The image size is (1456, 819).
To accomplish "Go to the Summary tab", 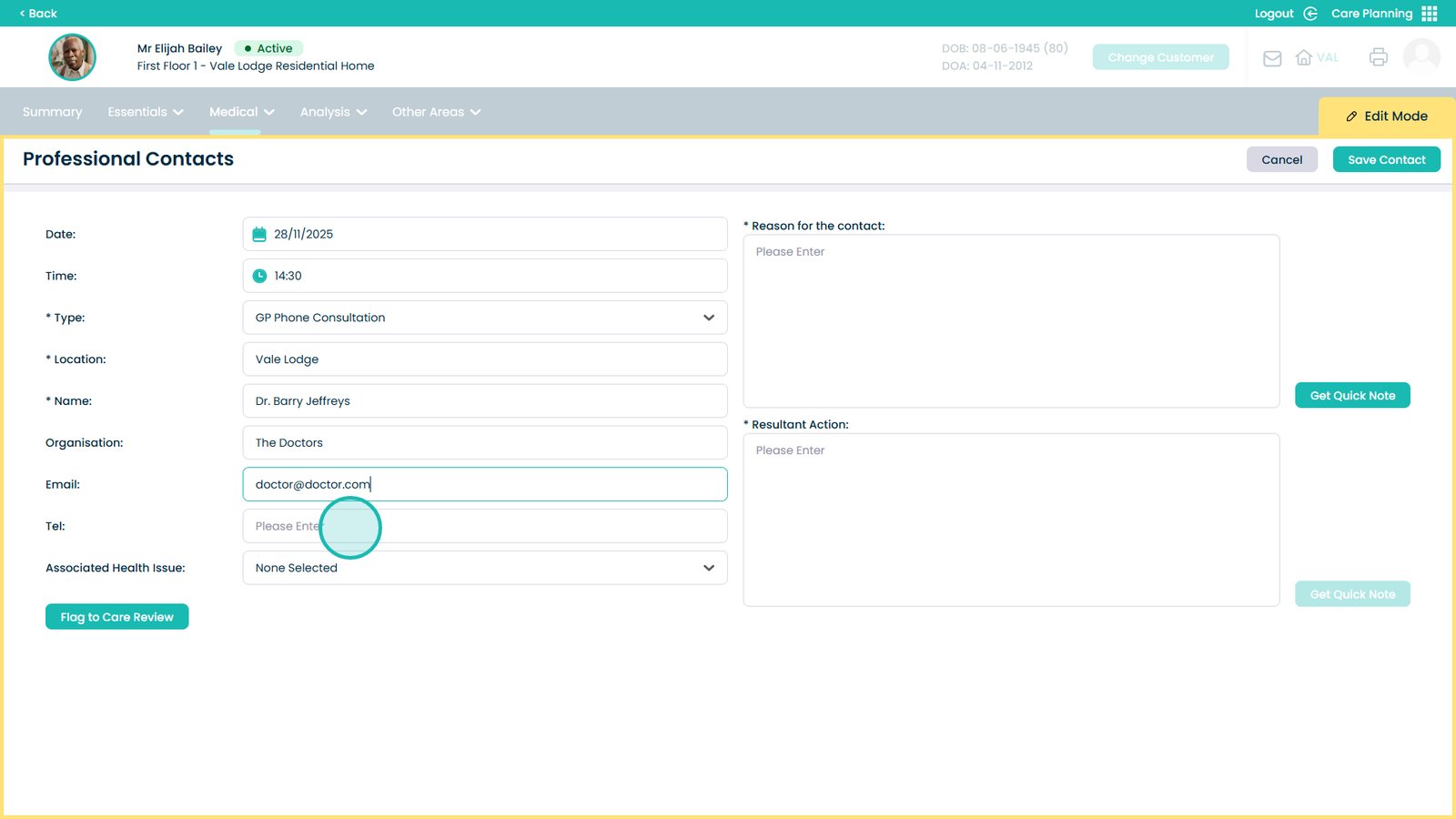I will (52, 112).
